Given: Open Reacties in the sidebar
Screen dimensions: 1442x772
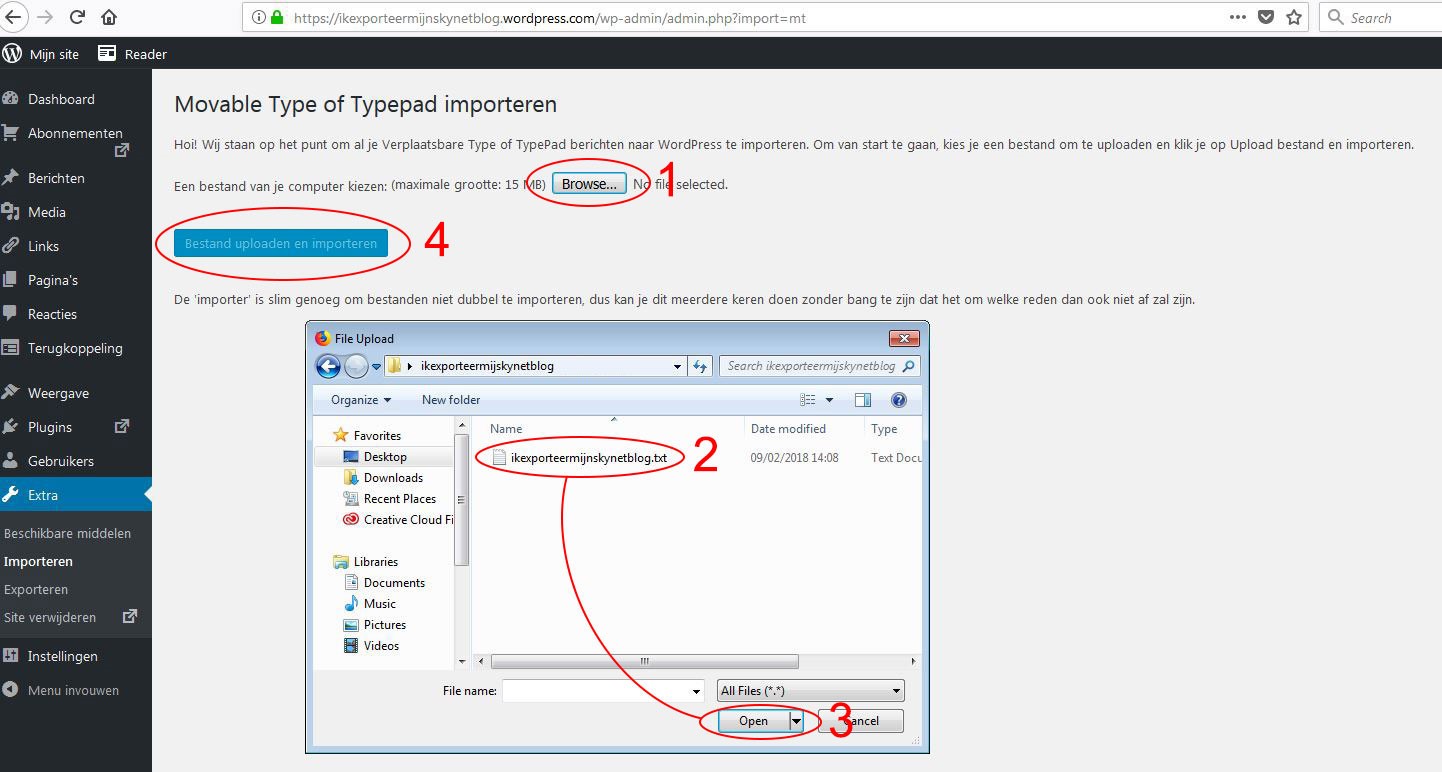Looking at the screenshot, I should (x=52, y=314).
